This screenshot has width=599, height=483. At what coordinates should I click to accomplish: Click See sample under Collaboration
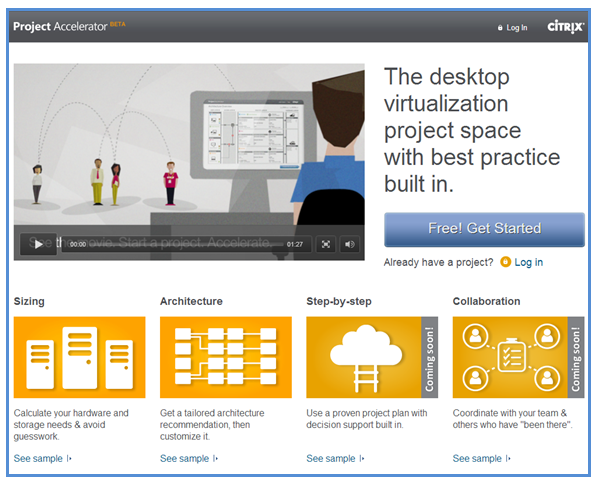tap(481, 458)
